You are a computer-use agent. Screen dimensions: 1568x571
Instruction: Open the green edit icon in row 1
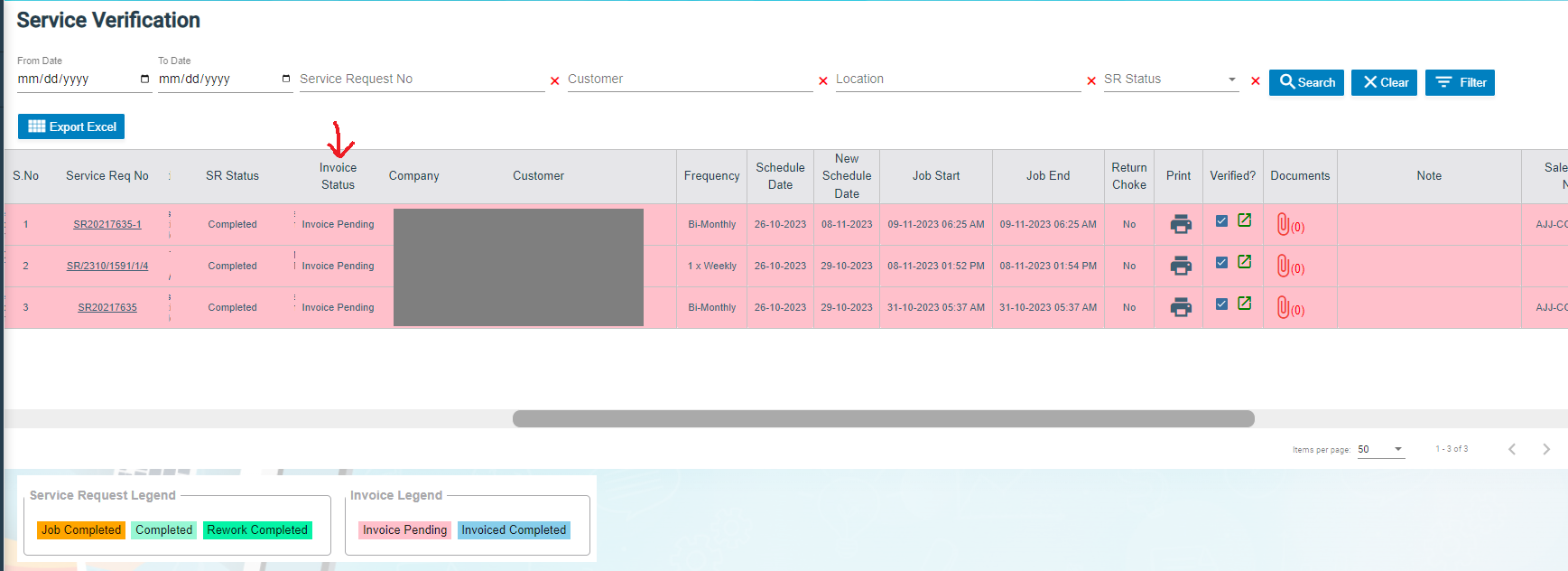coord(1244,220)
